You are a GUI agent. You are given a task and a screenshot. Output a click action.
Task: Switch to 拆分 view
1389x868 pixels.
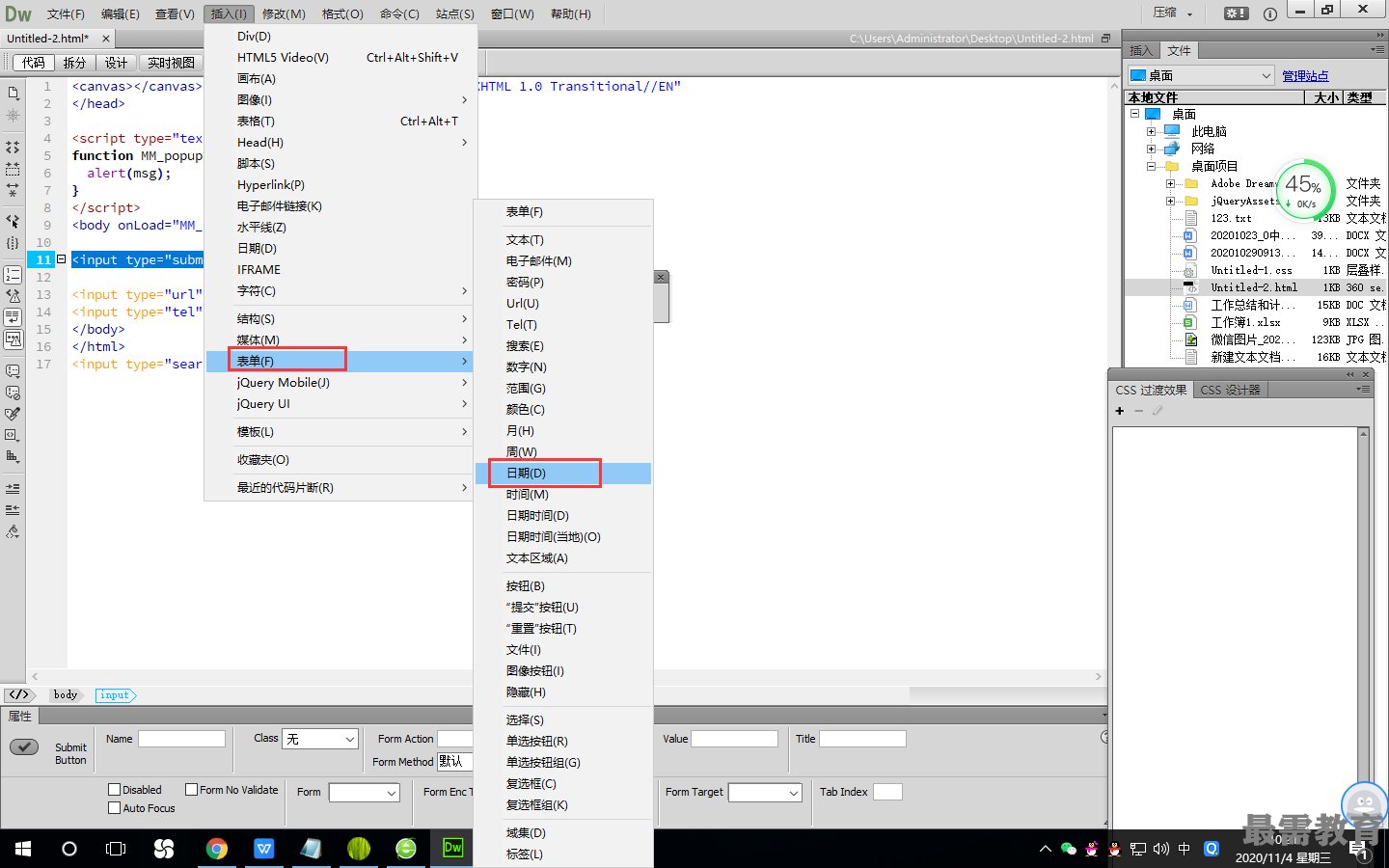pos(74,63)
